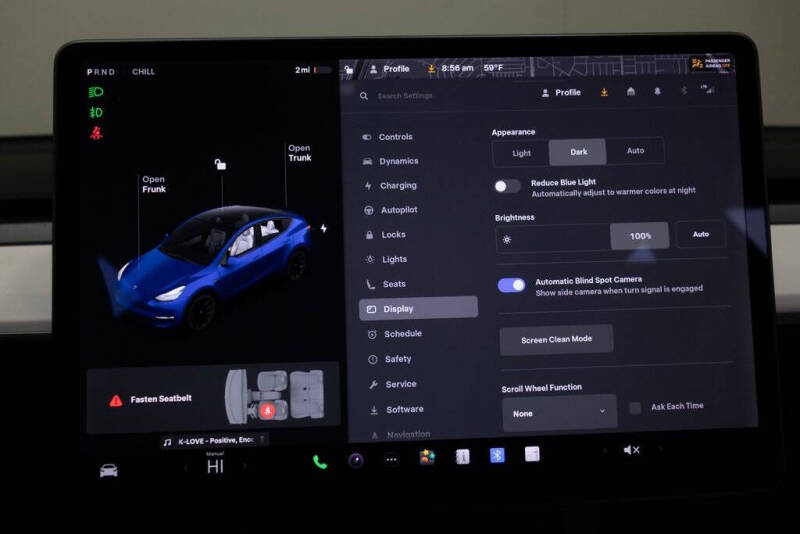The width and height of the screenshot is (800, 534).
Task: Toggle the Automatic Blind Spot Camera switch
Action: click(x=511, y=285)
